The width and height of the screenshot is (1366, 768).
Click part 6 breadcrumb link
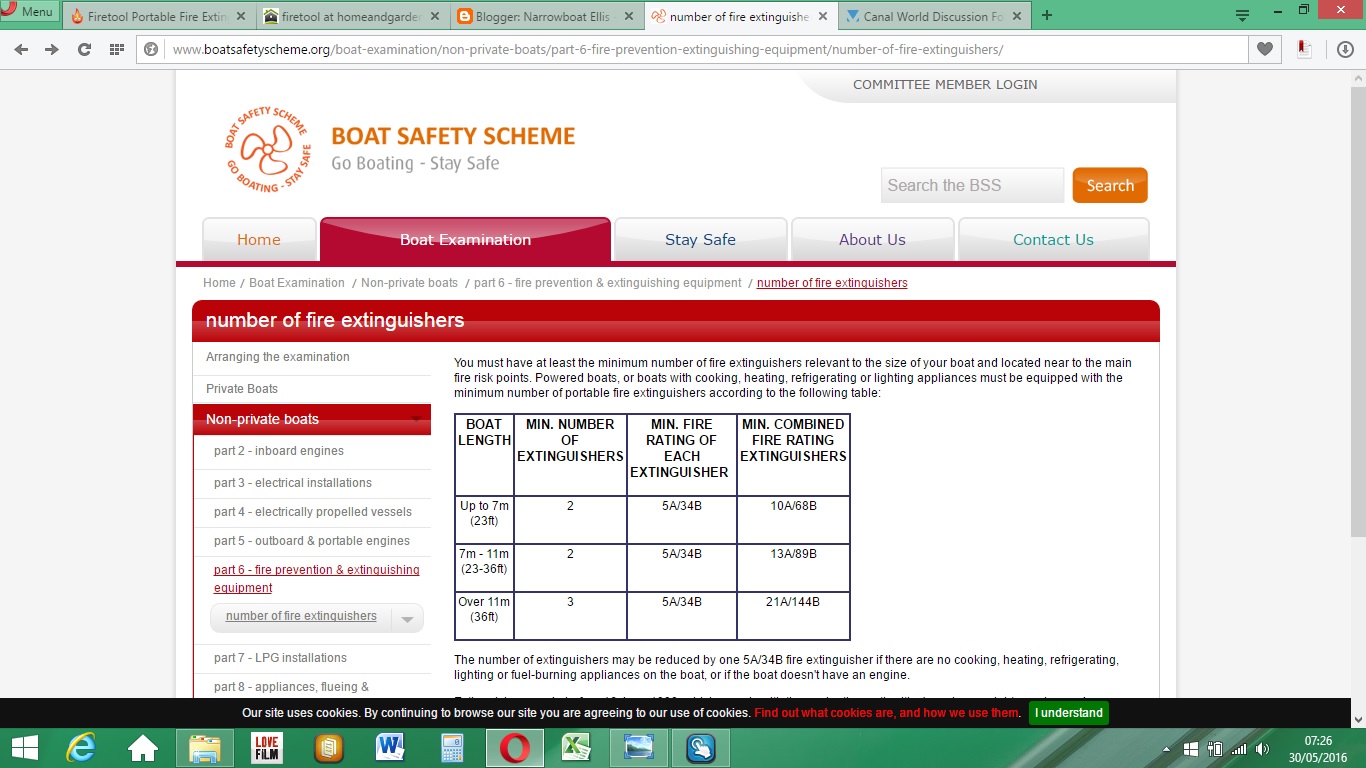(x=608, y=283)
